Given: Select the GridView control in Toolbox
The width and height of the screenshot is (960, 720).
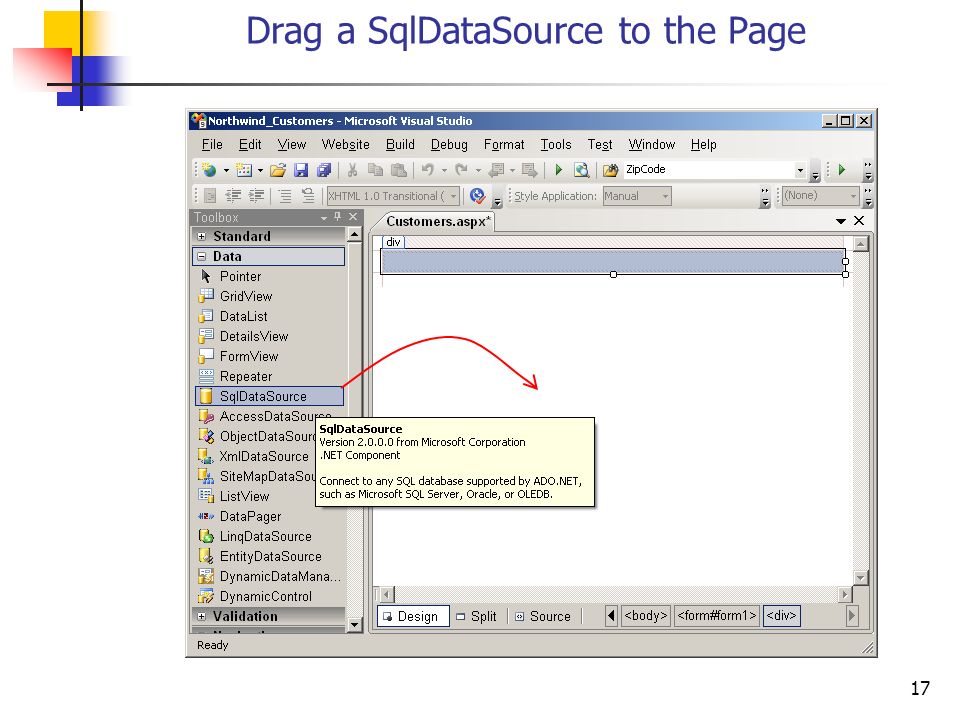Looking at the screenshot, I should [269, 296].
